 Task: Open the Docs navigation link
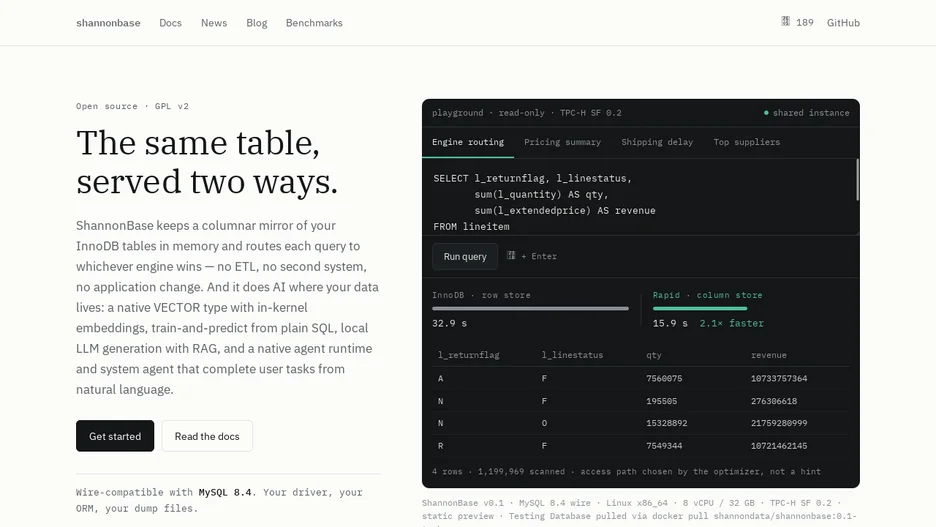point(170,23)
